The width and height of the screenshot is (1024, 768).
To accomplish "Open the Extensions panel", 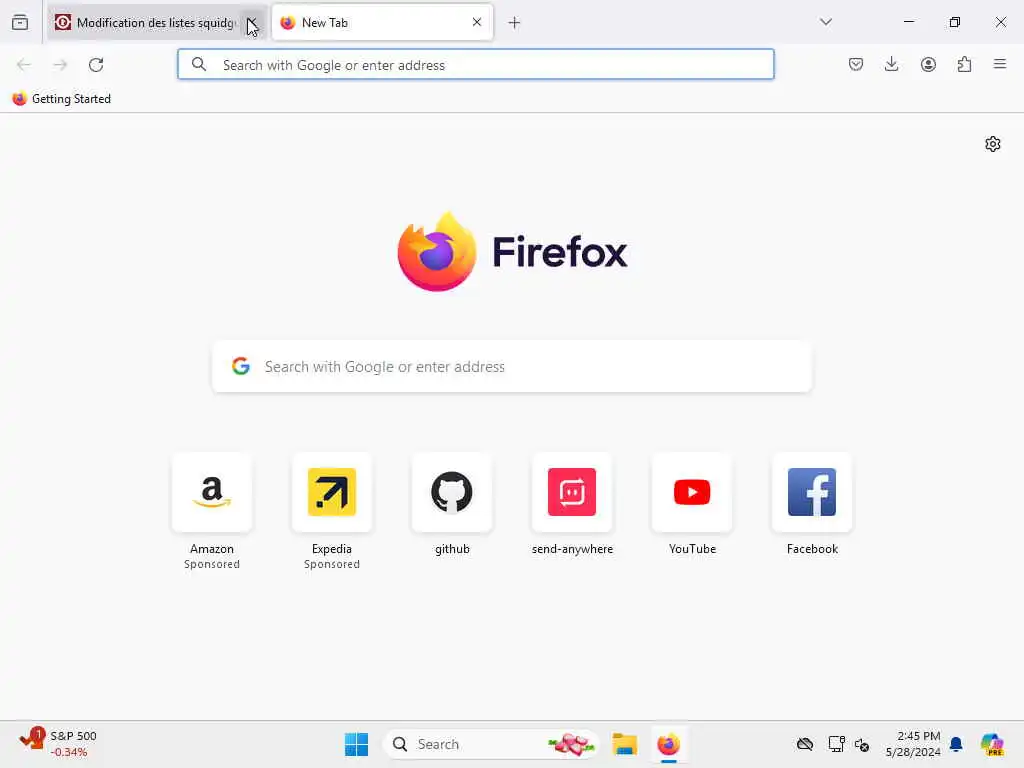I will pyautogui.click(x=964, y=64).
